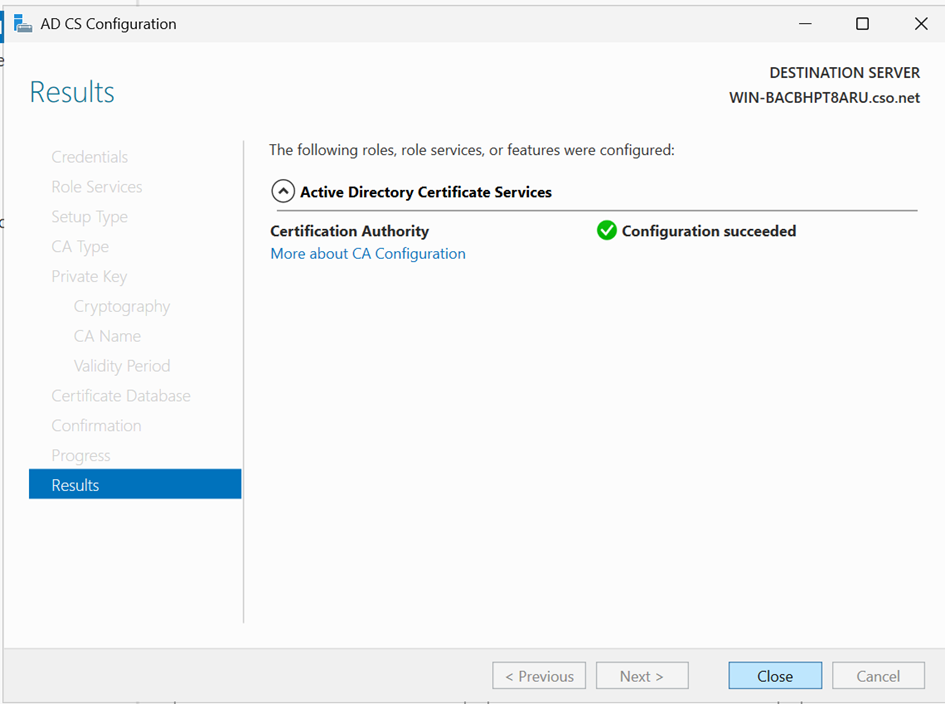Open the Setup Type step
Viewport: 945px width, 704px height.
[90, 217]
